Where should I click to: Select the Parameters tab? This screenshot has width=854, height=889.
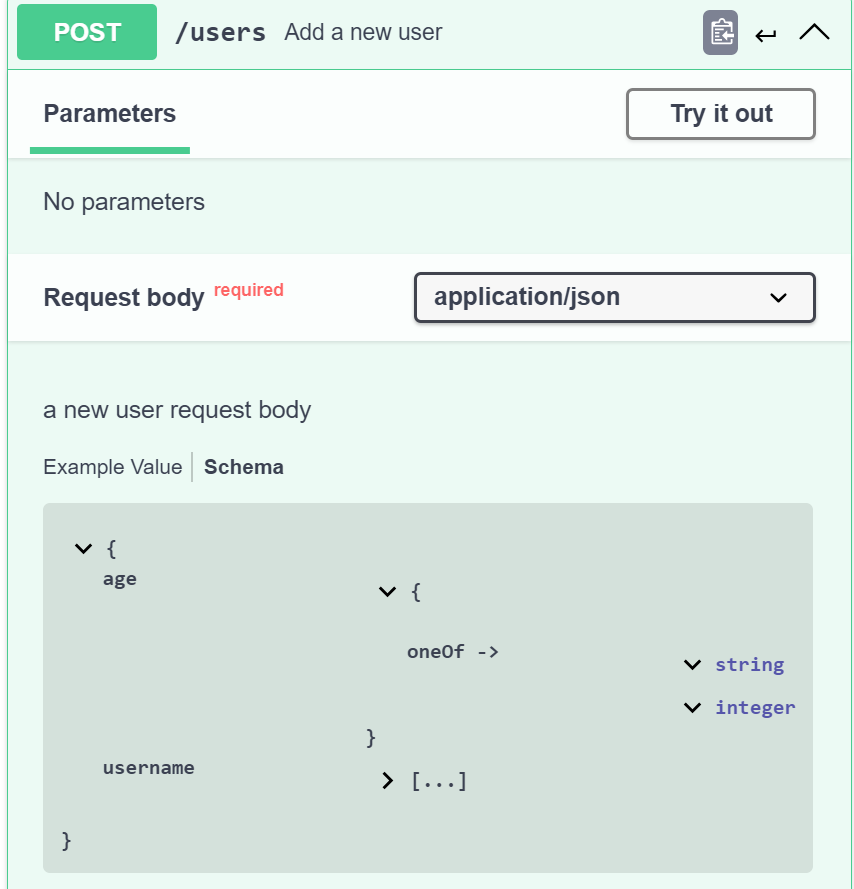tap(109, 113)
